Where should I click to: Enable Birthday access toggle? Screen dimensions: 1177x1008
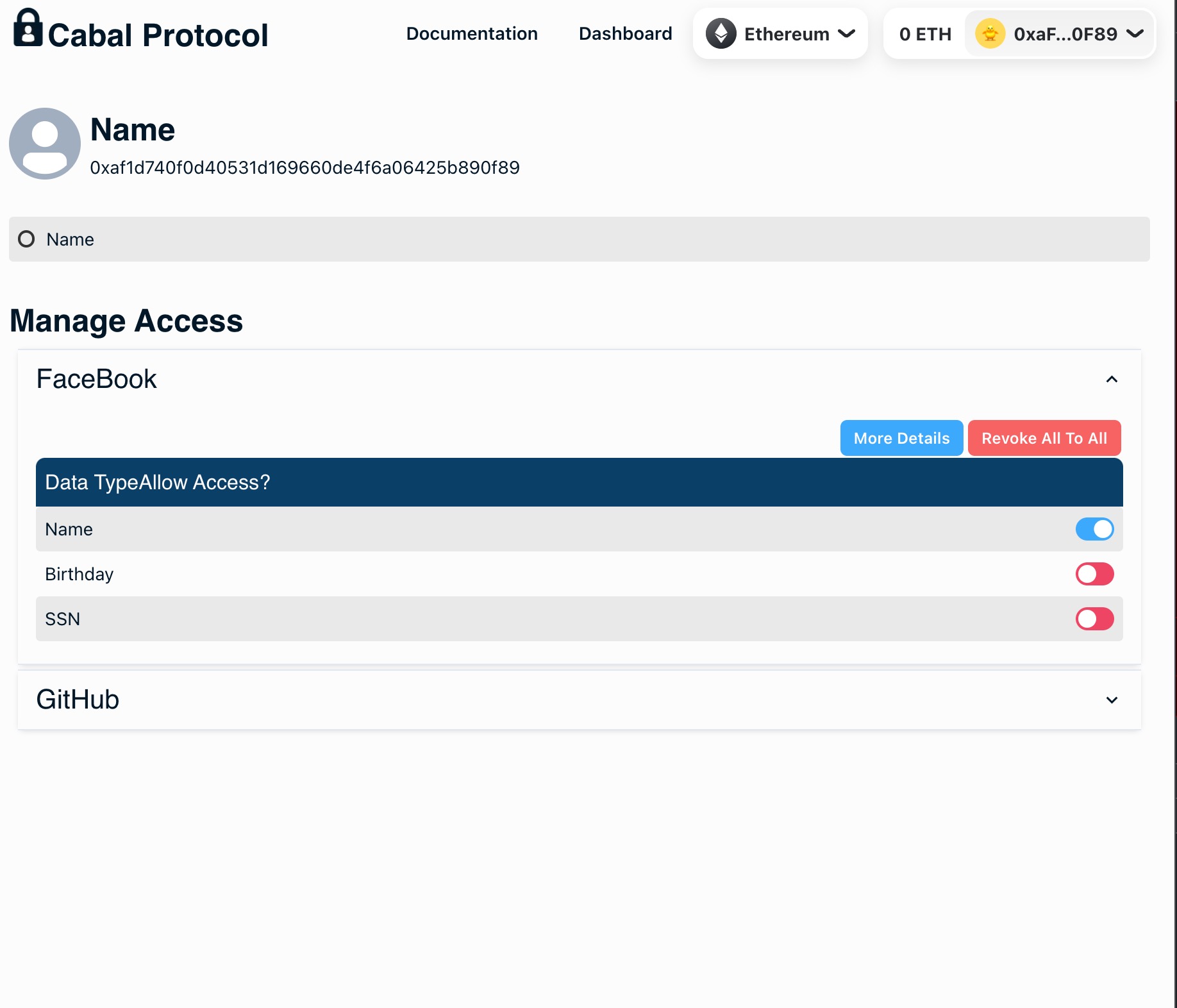point(1094,574)
